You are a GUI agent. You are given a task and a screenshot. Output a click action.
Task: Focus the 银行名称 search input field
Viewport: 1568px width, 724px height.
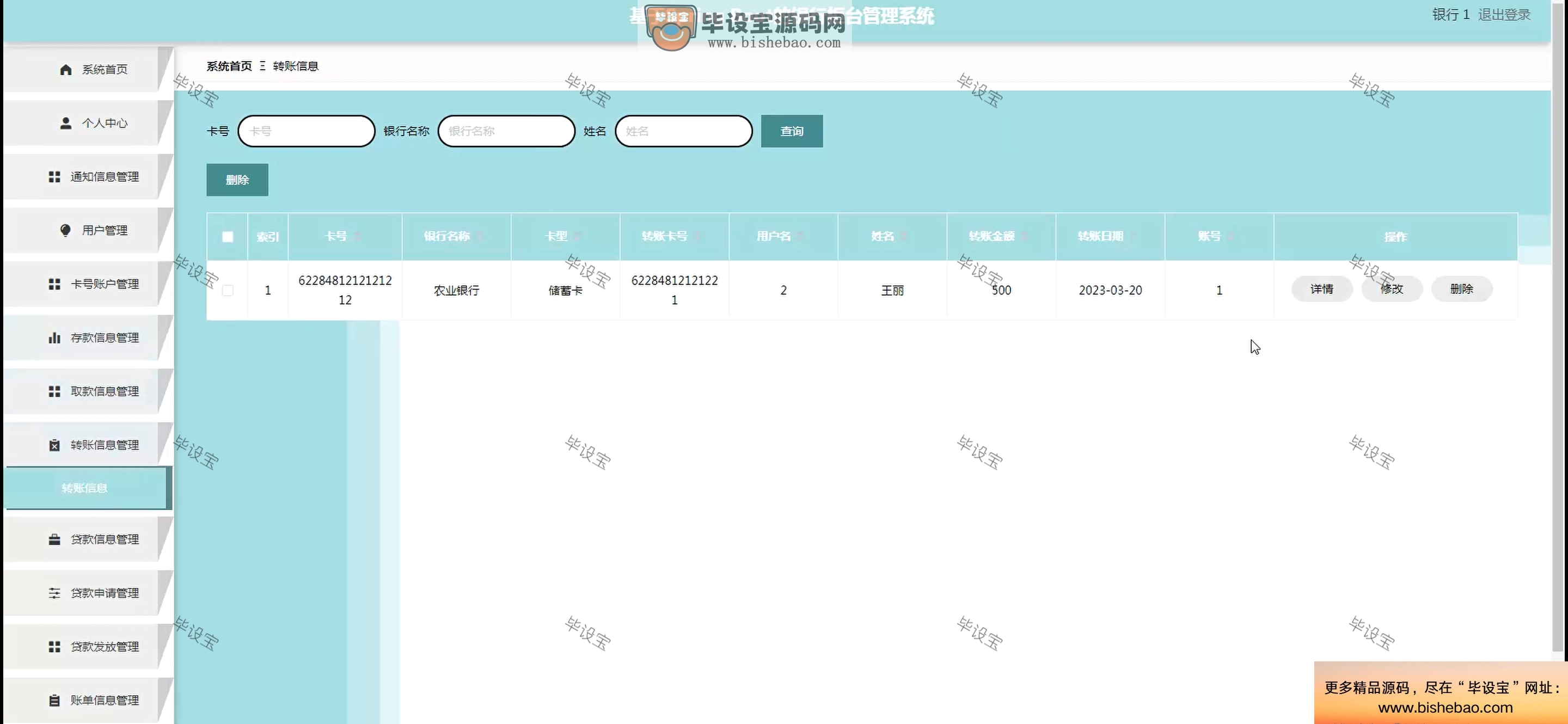point(506,131)
